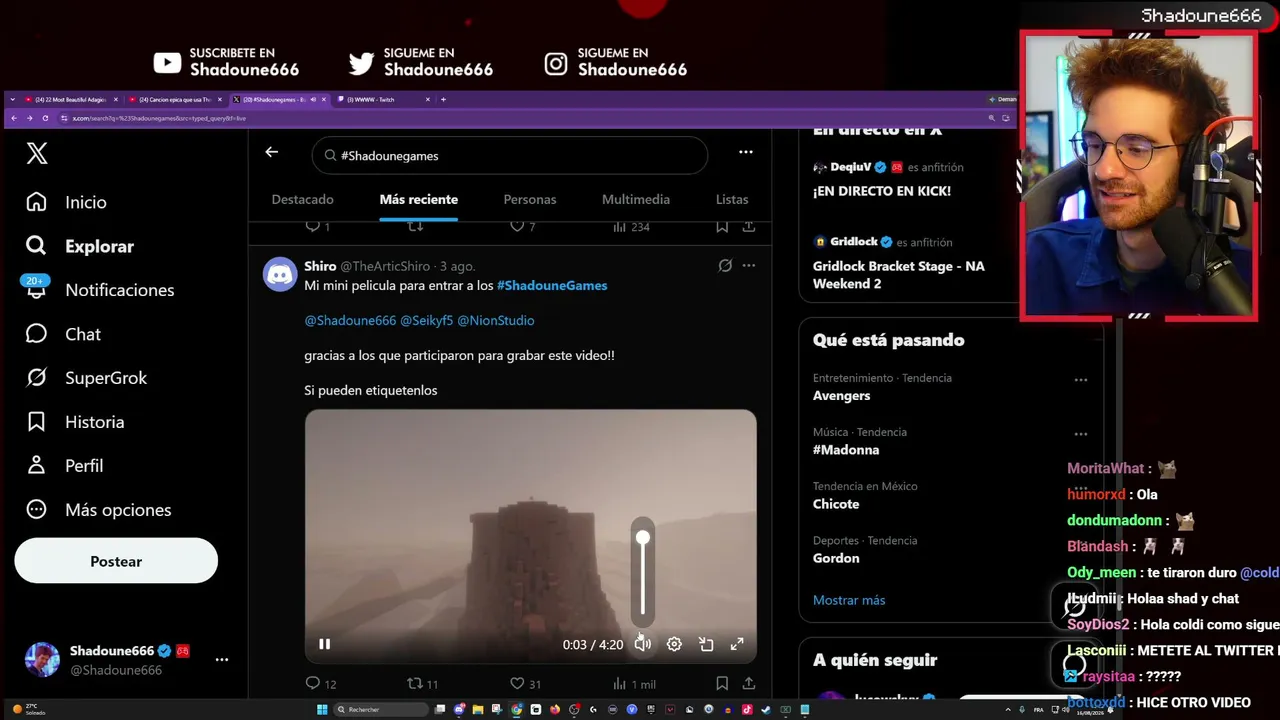Reload the page in the browser
Viewport: 1280px width, 720px height.
tap(45, 118)
